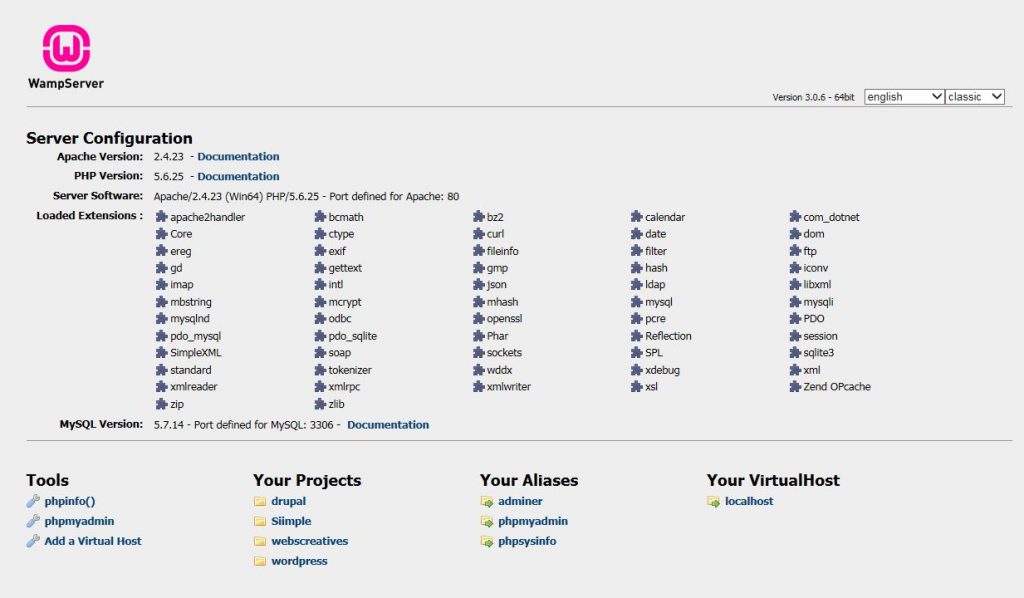Click puzzle icon beside bcmath

(x=320, y=216)
